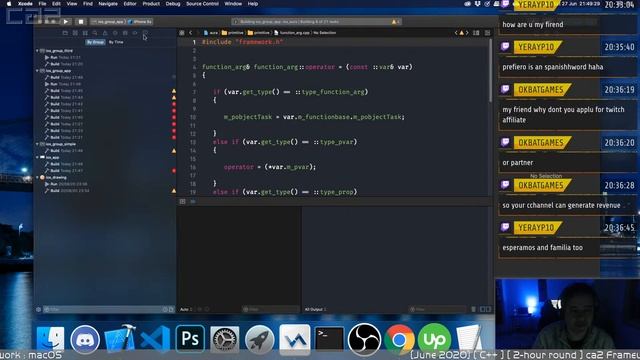Open the Navigate menu
The height and width of the screenshot is (360, 640).
[x=108, y=4]
